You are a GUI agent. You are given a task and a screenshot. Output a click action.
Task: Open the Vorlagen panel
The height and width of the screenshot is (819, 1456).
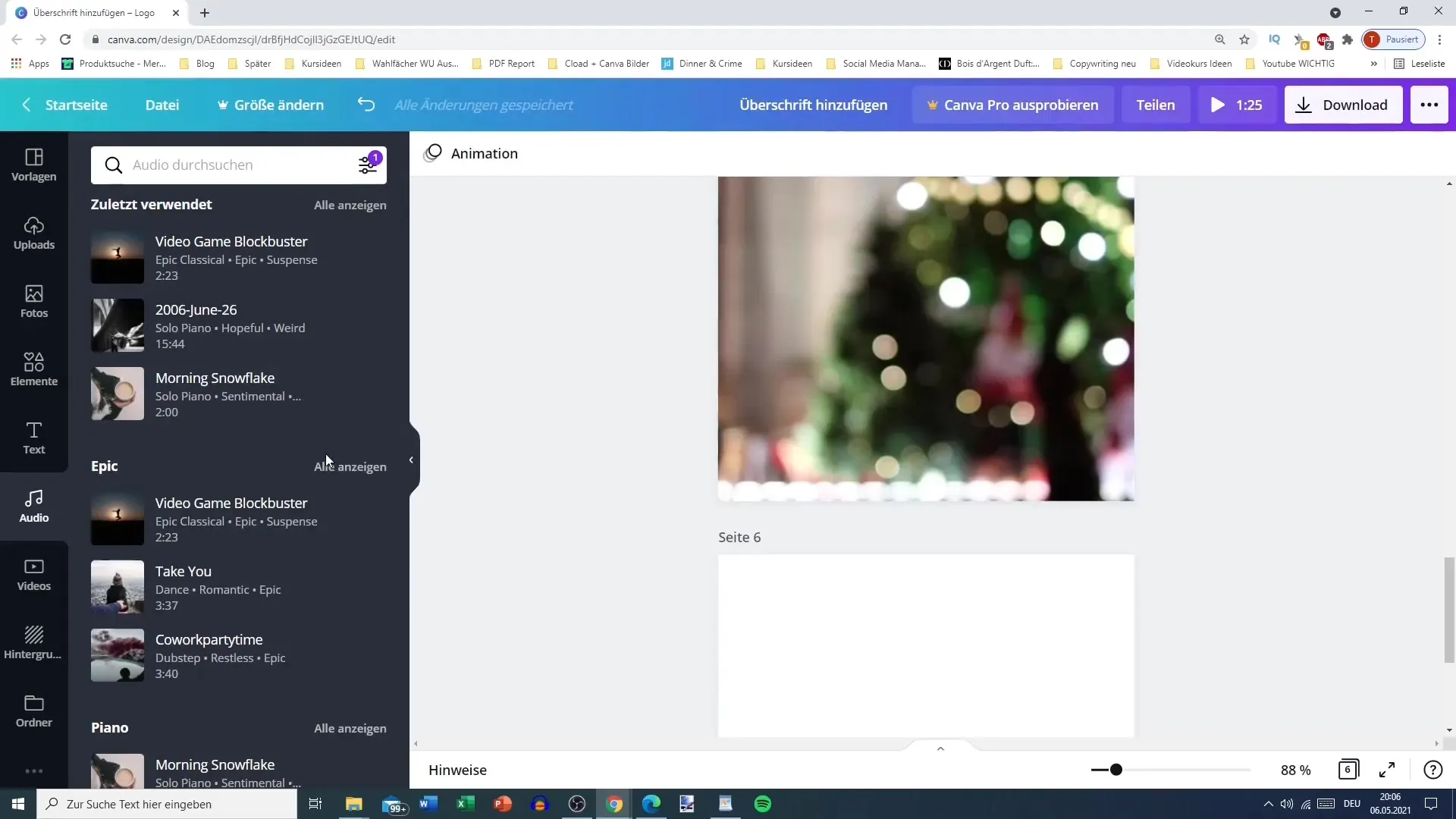point(33,164)
